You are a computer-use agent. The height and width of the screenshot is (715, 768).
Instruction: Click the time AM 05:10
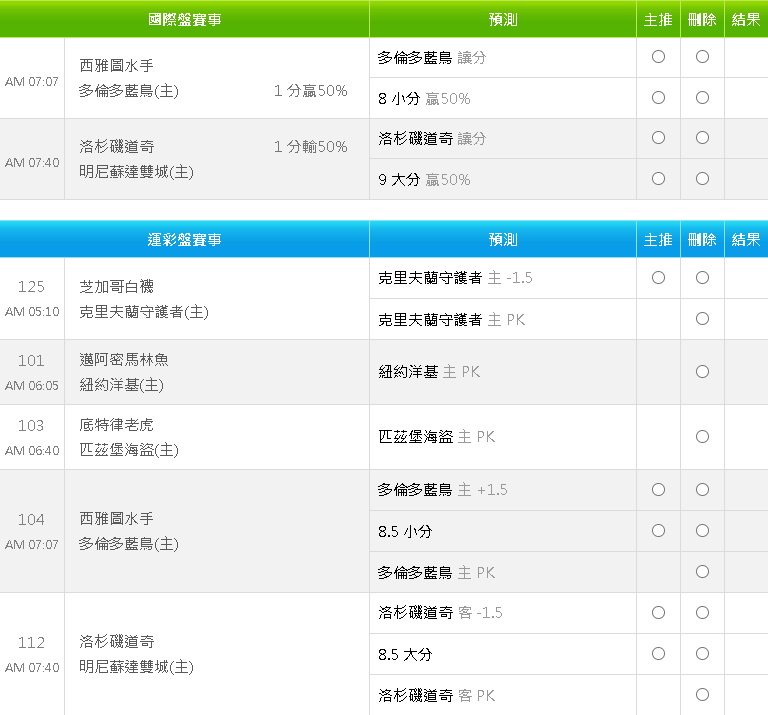click(x=32, y=312)
